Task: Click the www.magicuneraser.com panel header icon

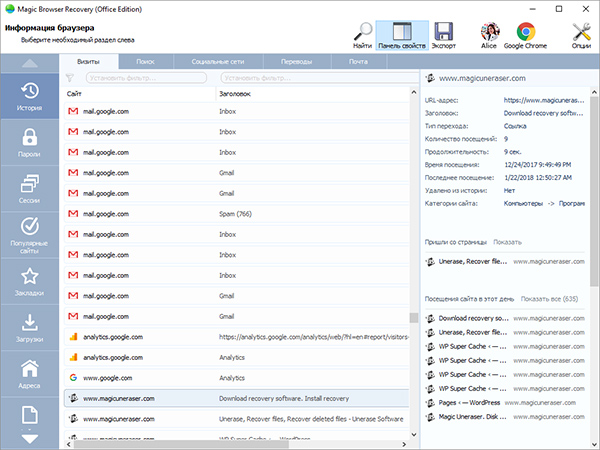Action: [430, 78]
